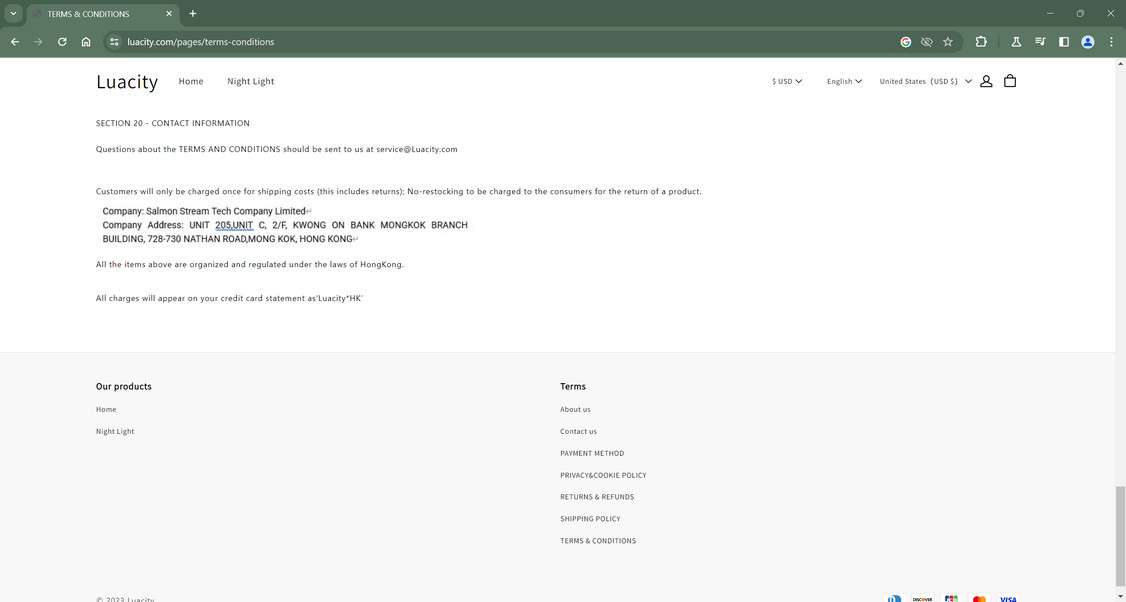Screen dimensions: 1126x602
Task: Open the RETURNS & REFUNDS footer link
Action: point(597,496)
